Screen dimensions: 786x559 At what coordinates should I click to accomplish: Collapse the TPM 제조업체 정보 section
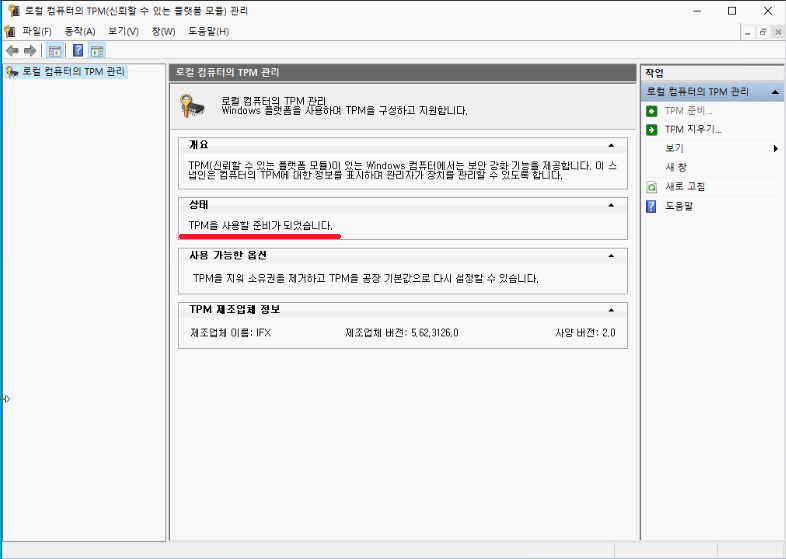[x=611, y=310]
